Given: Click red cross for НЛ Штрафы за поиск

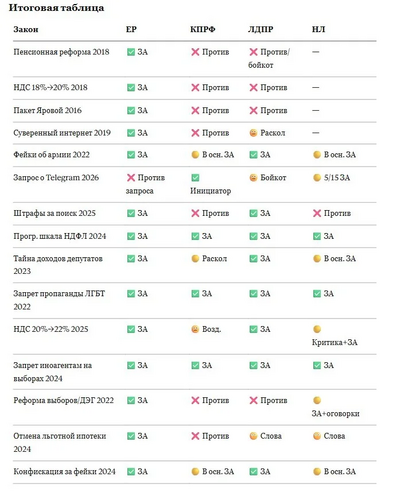Looking at the screenshot, I should pyautogui.click(x=317, y=213).
